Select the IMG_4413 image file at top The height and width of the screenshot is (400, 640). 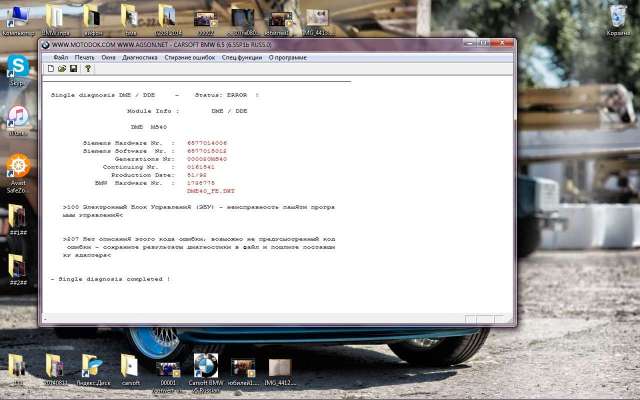[317, 22]
